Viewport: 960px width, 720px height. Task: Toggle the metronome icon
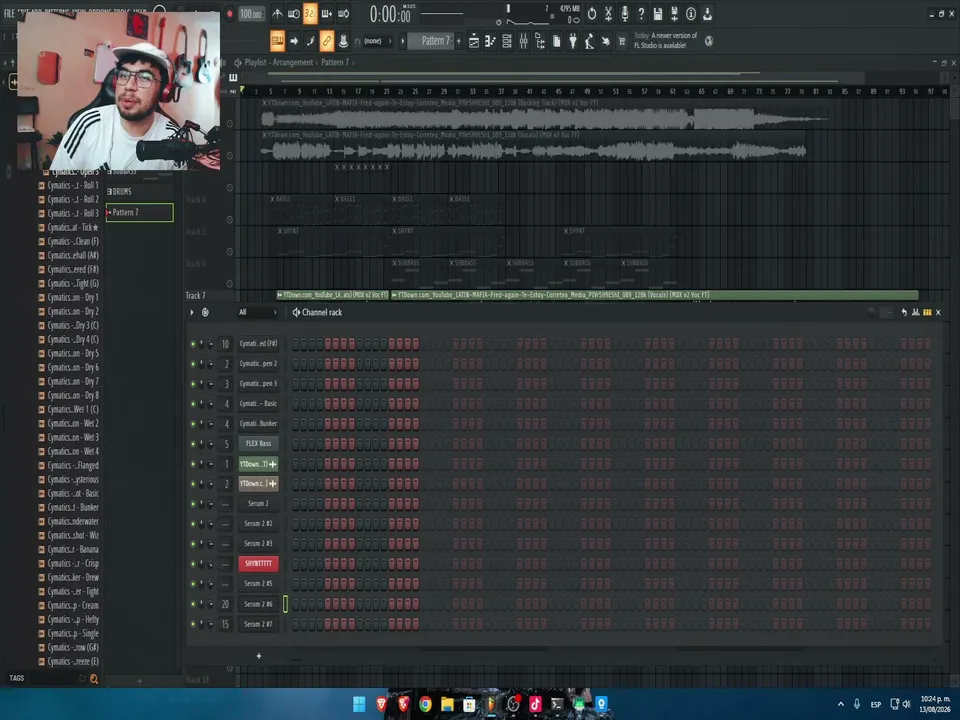click(x=277, y=13)
